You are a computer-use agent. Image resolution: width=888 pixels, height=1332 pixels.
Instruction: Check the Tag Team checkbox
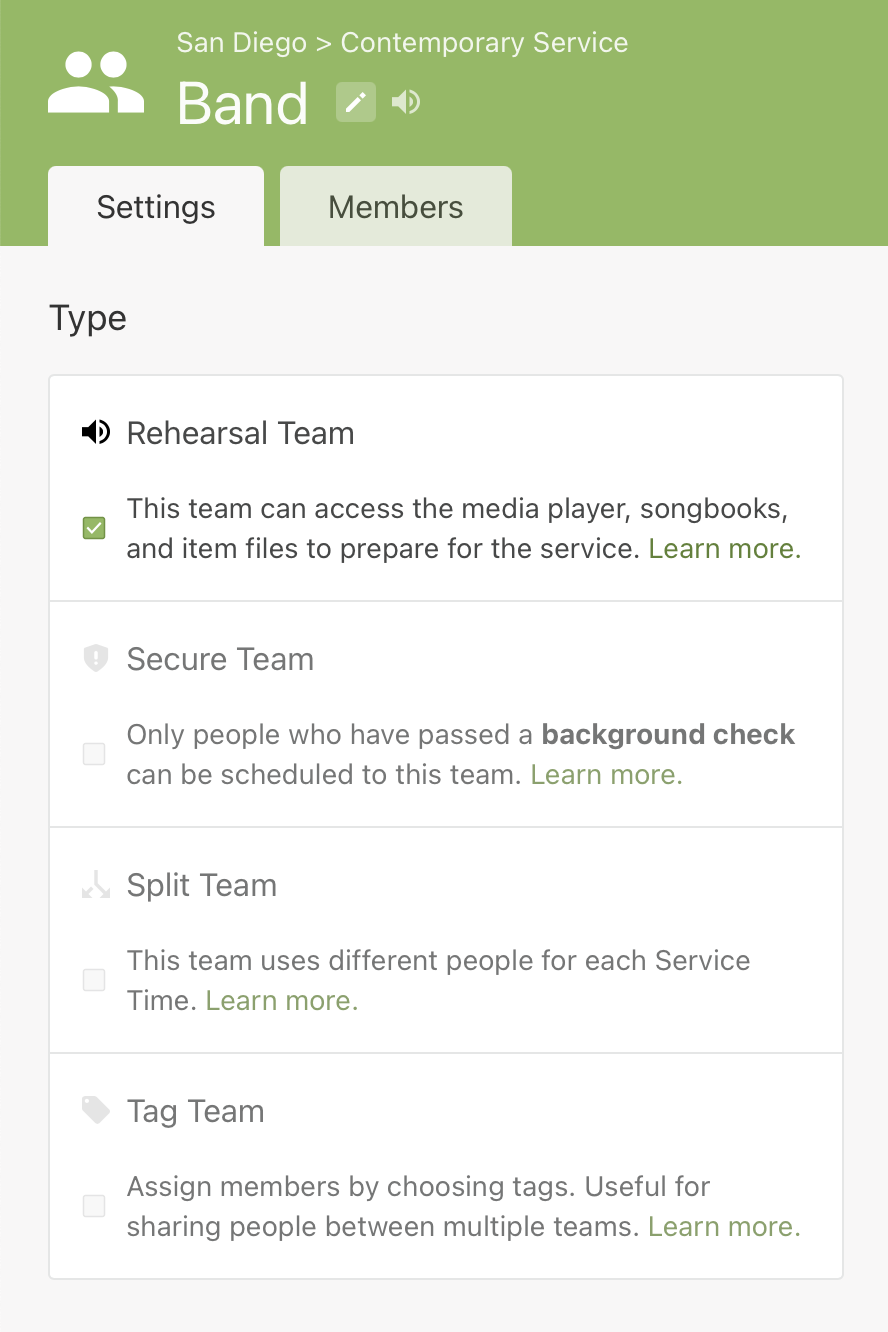(x=94, y=1206)
